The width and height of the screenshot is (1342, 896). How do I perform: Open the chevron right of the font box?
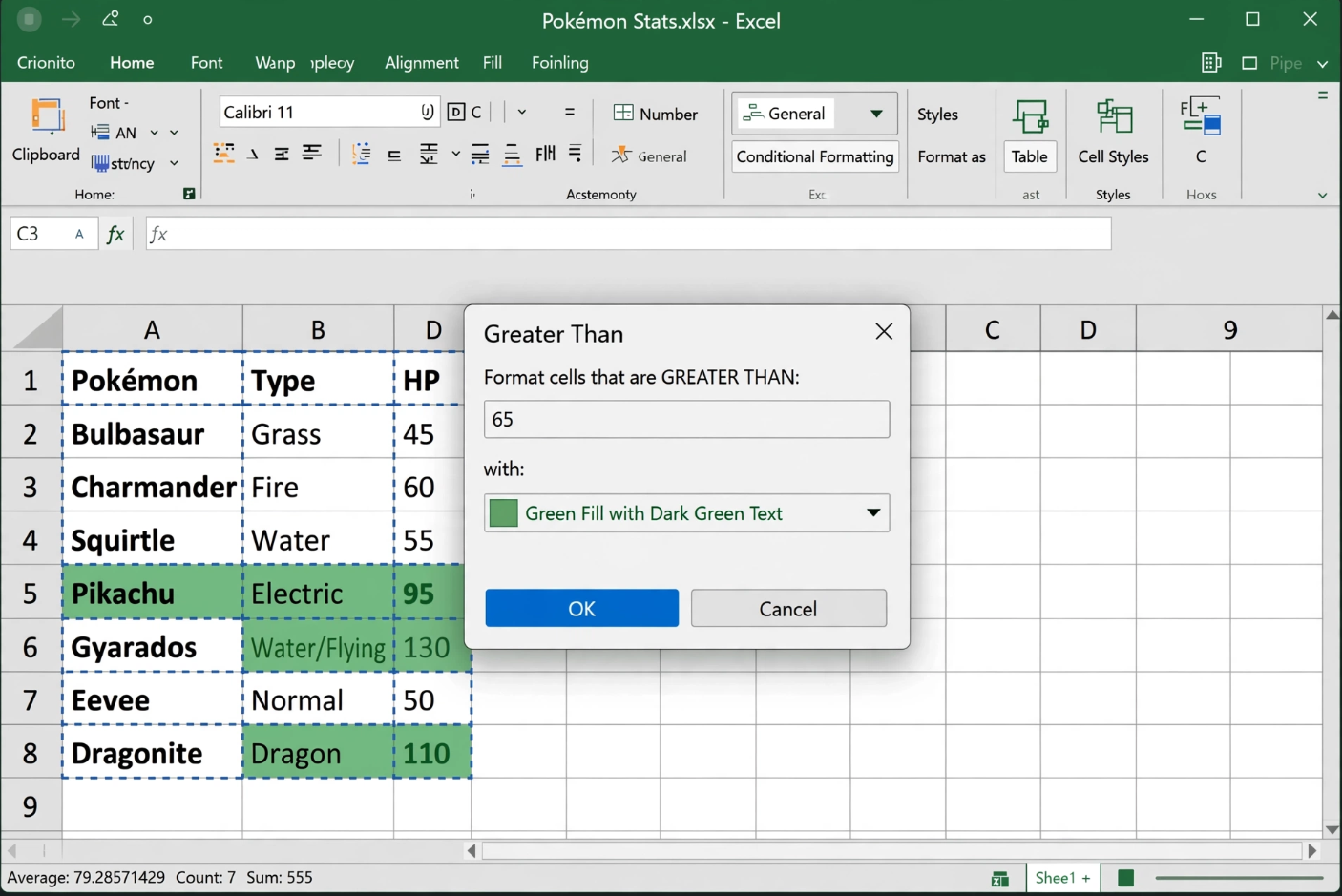(x=522, y=112)
